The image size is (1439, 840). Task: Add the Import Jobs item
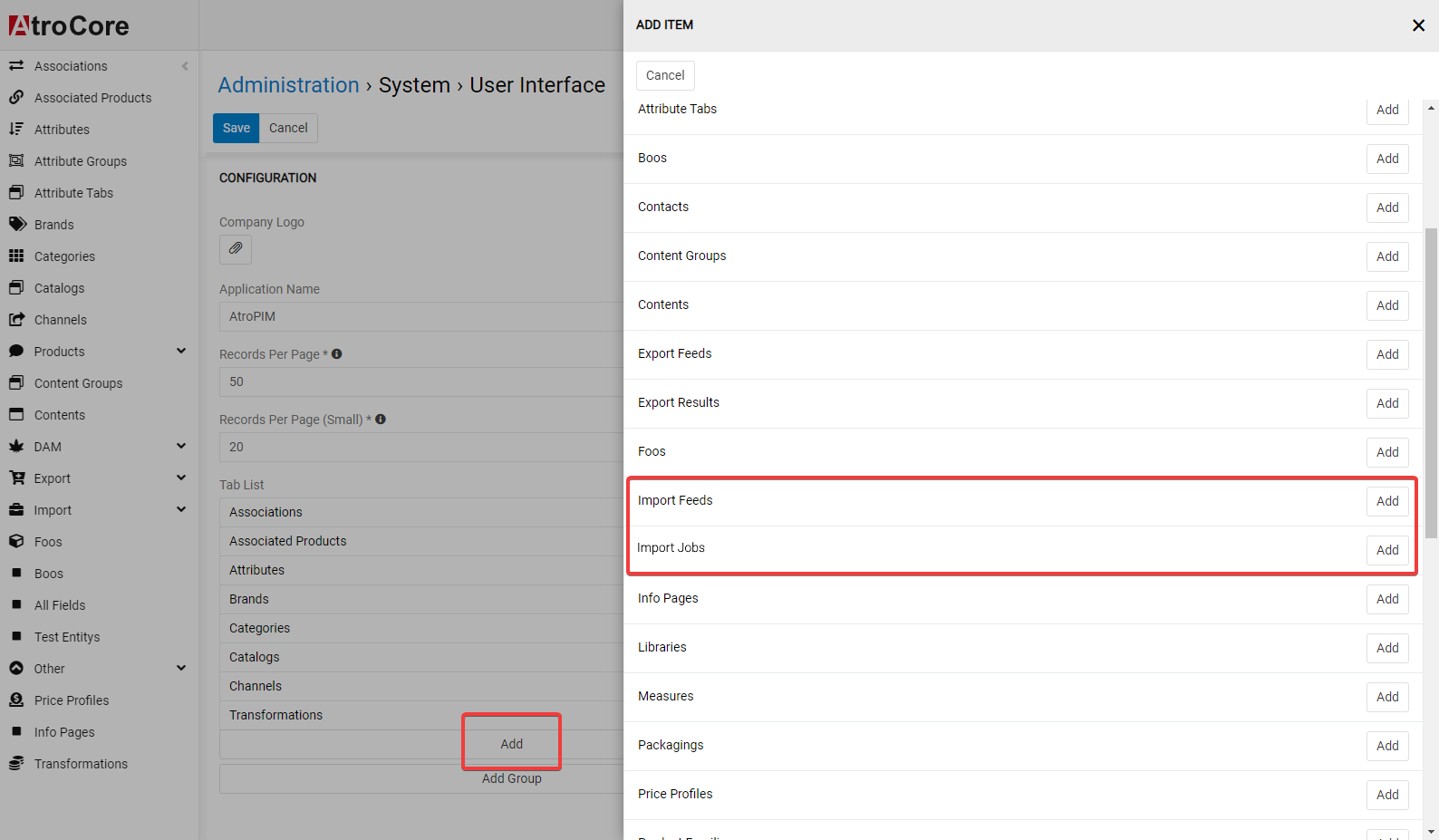(1387, 550)
